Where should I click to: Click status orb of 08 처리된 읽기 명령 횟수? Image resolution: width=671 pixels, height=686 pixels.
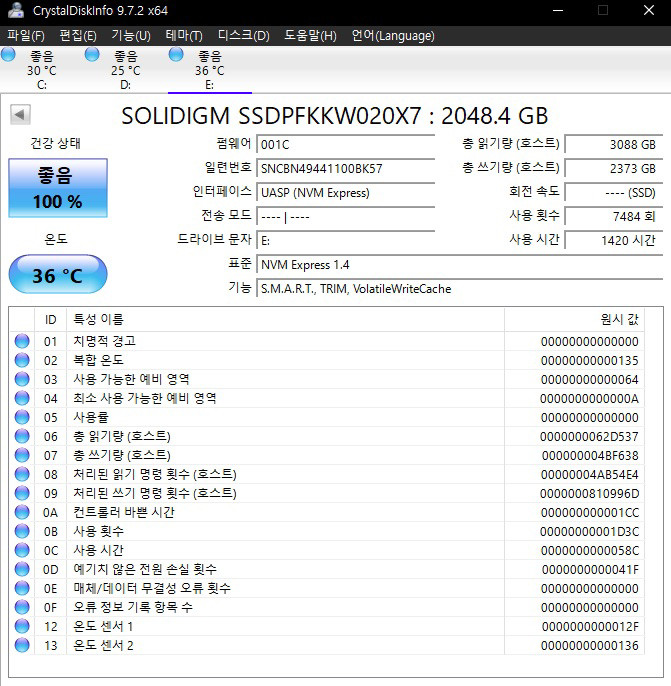coord(22,474)
